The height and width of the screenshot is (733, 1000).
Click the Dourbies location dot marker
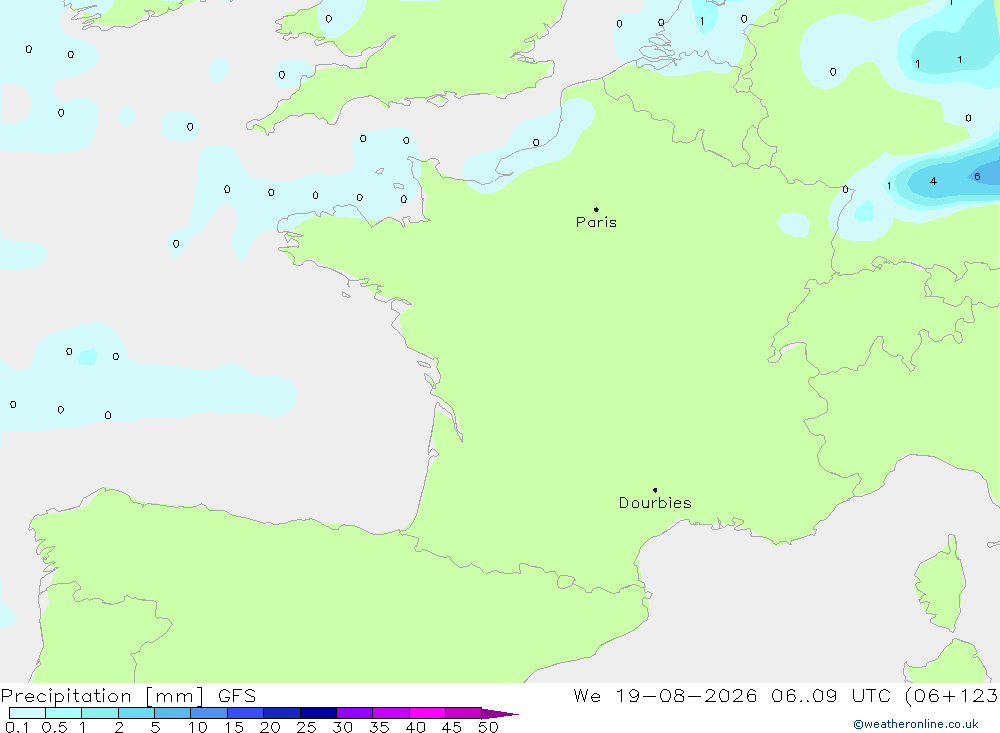coord(655,490)
